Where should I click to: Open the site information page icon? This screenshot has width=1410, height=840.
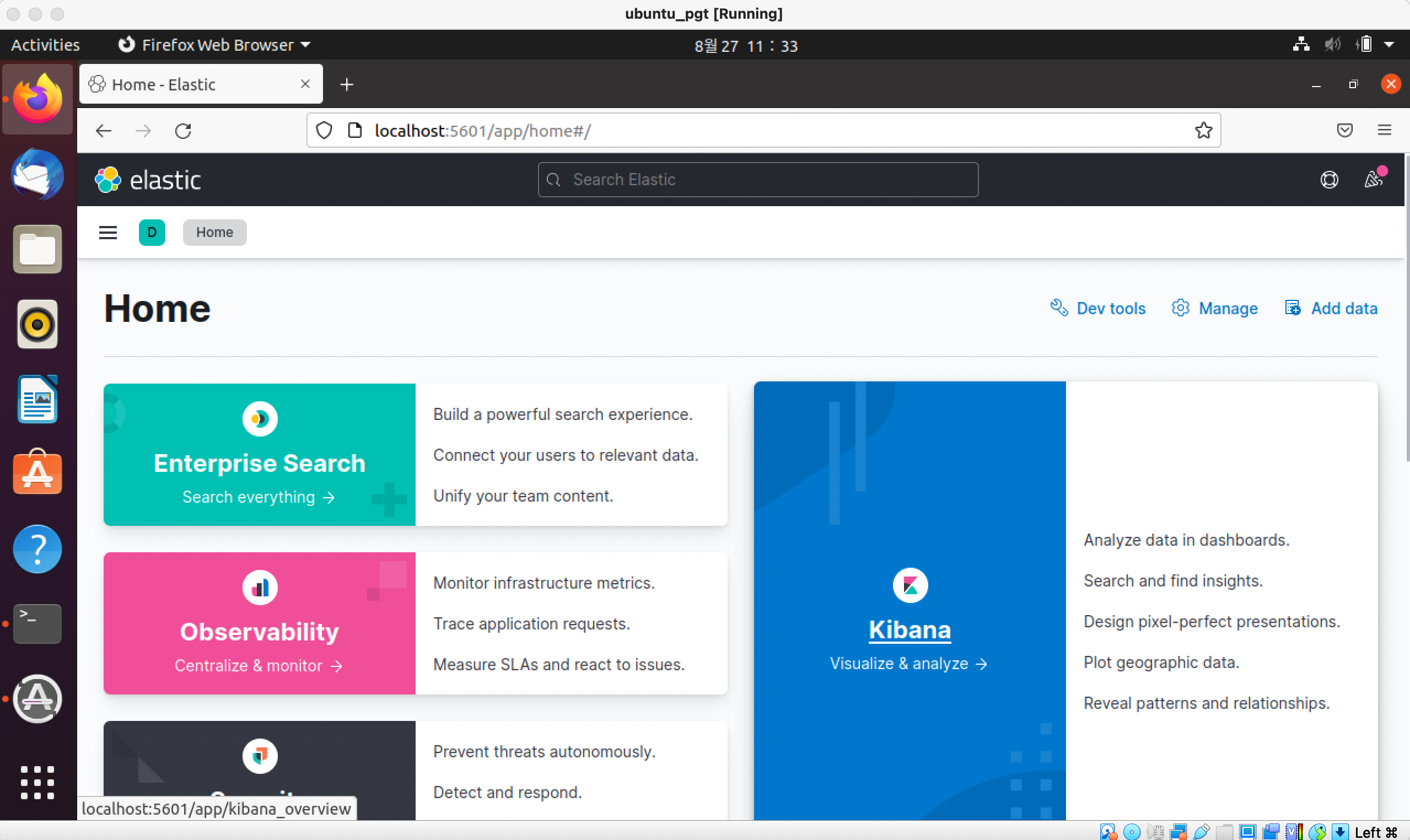(x=355, y=131)
